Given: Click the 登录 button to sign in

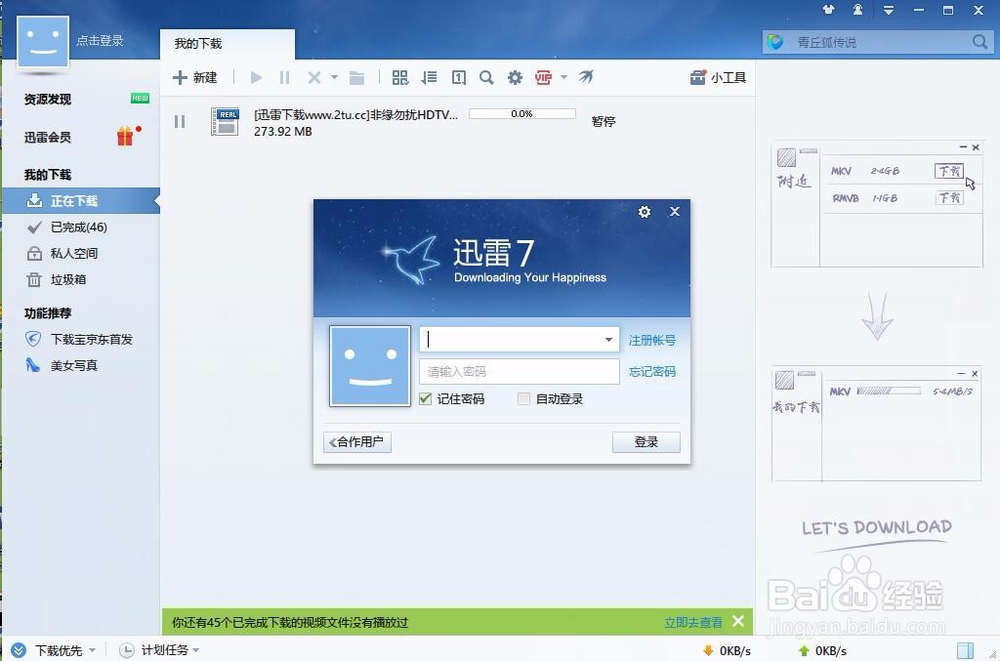Looking at the screenshot, I should coord(646,442).
